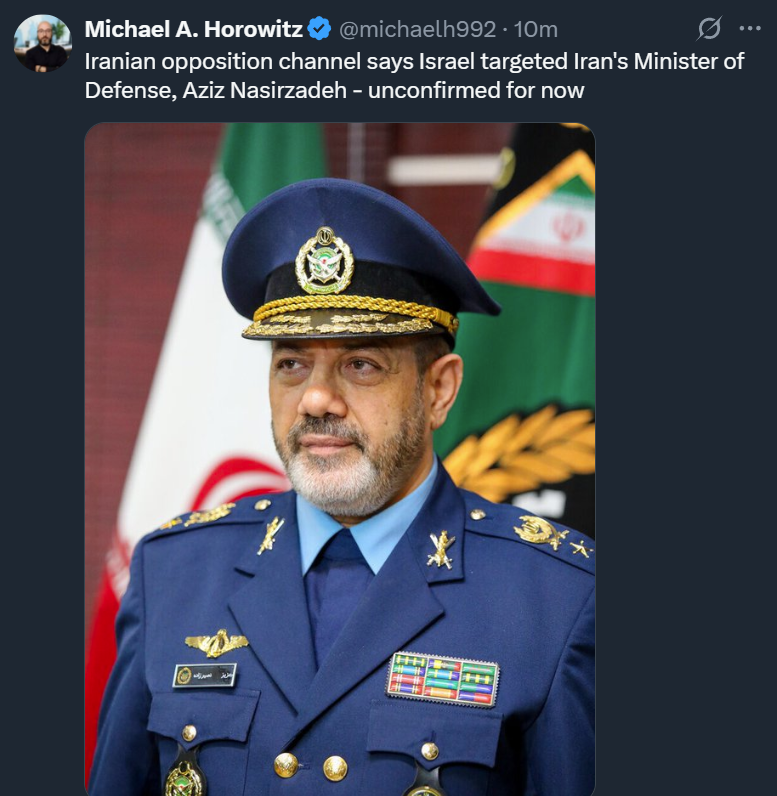Open the @michaelh992 handle link

tap(417, 29)
